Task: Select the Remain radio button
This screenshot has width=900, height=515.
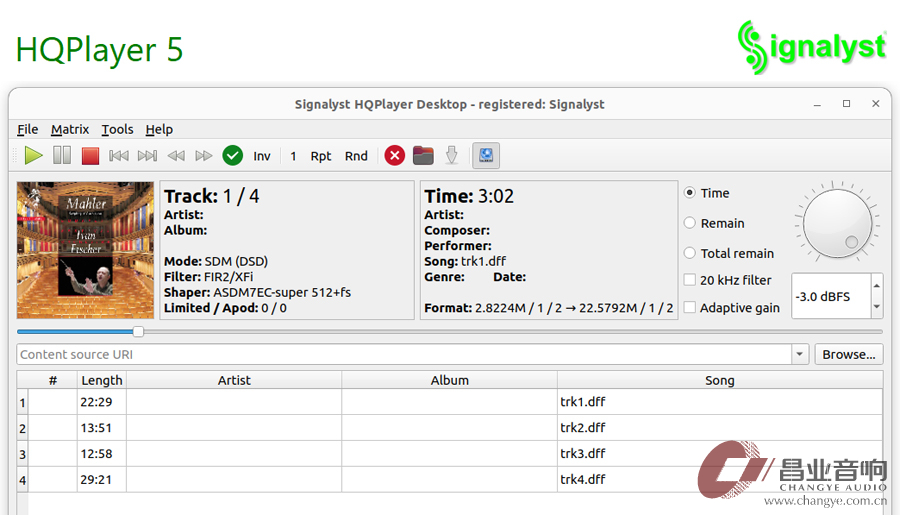Action: (690, 223)
